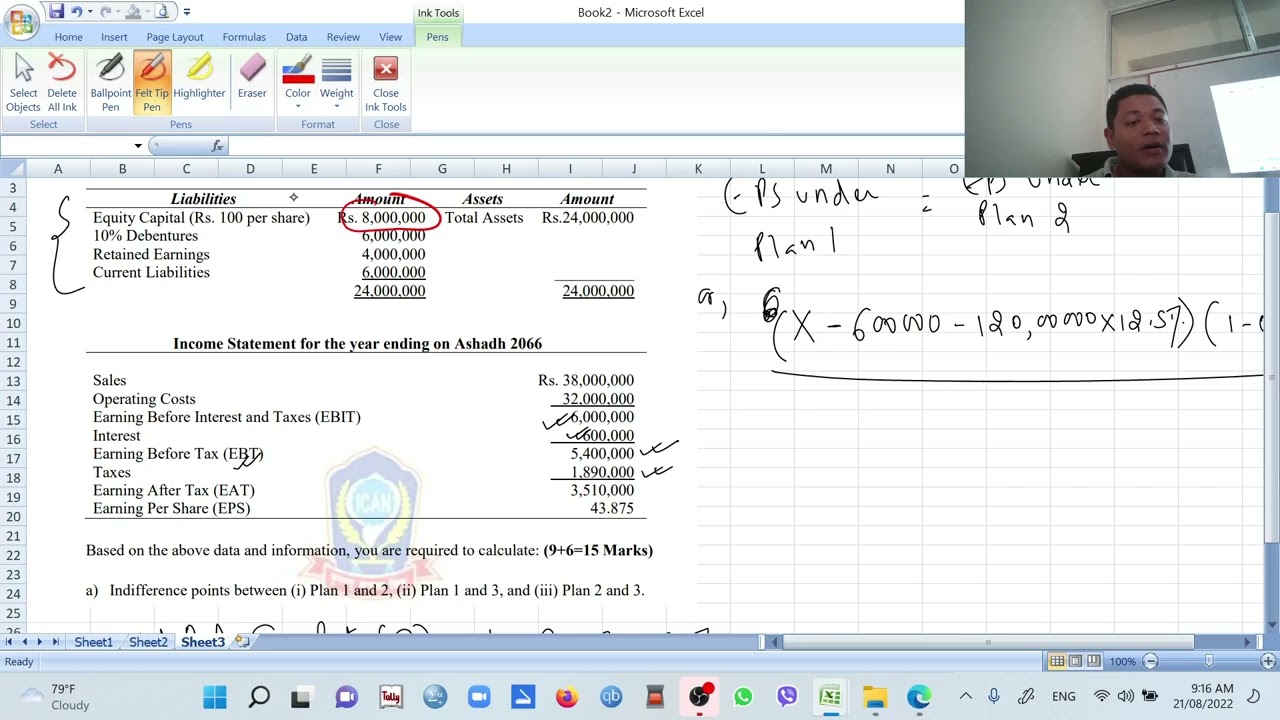Open the Insert ribbon tab
The width and height of the screenshot is (1280, 720).
114,37
